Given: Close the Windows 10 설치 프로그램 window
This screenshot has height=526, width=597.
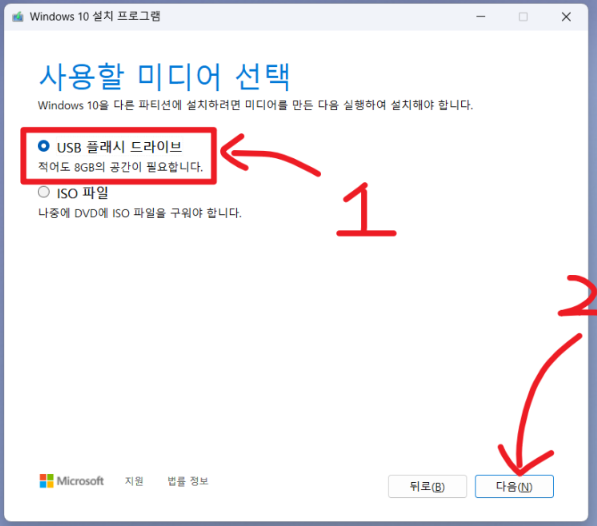Looking at the screenshot, I should click(x=566, y=17).
